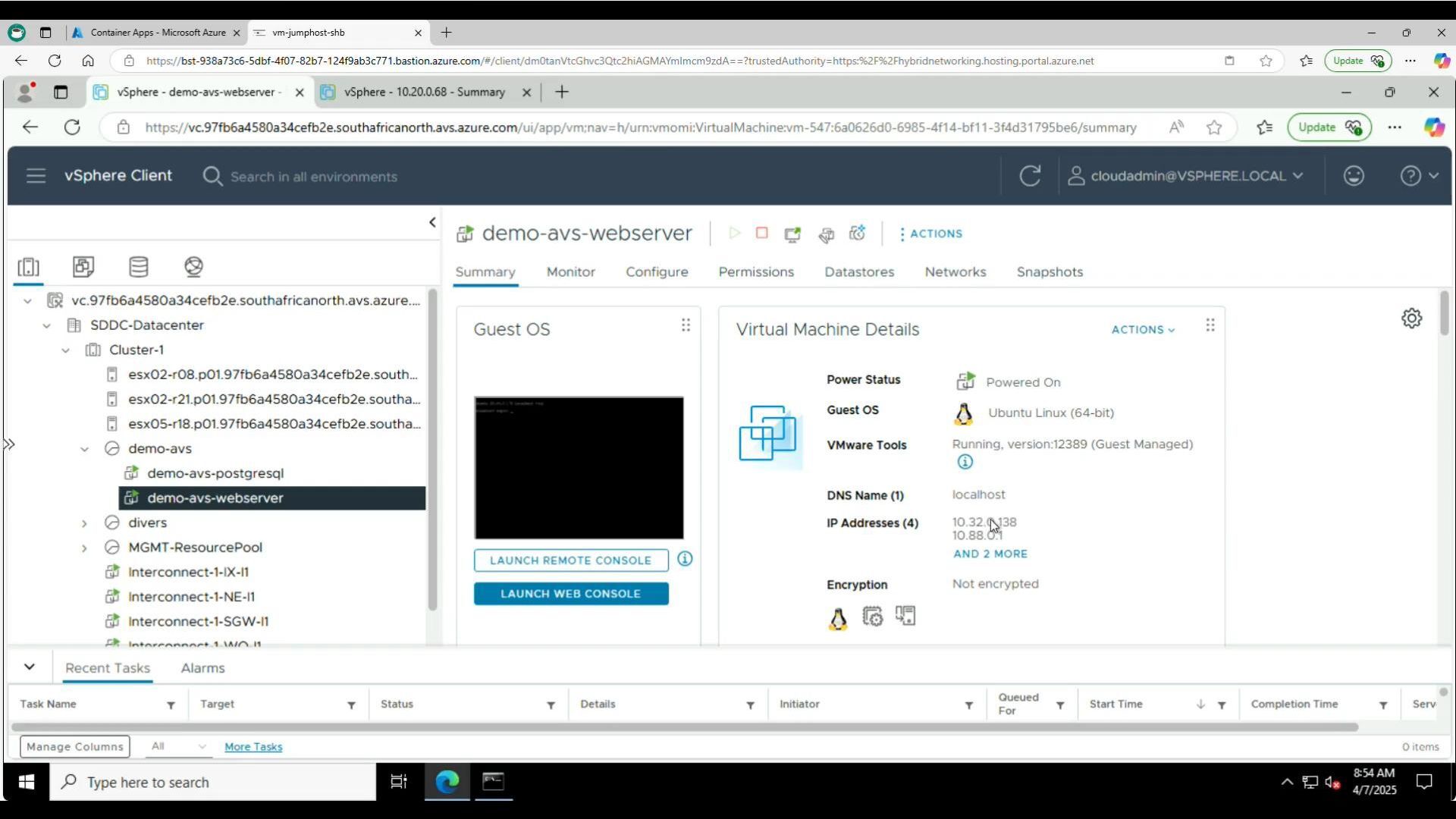Switch to the Monitor tab
1456x819 pixels.
[571, 272]
